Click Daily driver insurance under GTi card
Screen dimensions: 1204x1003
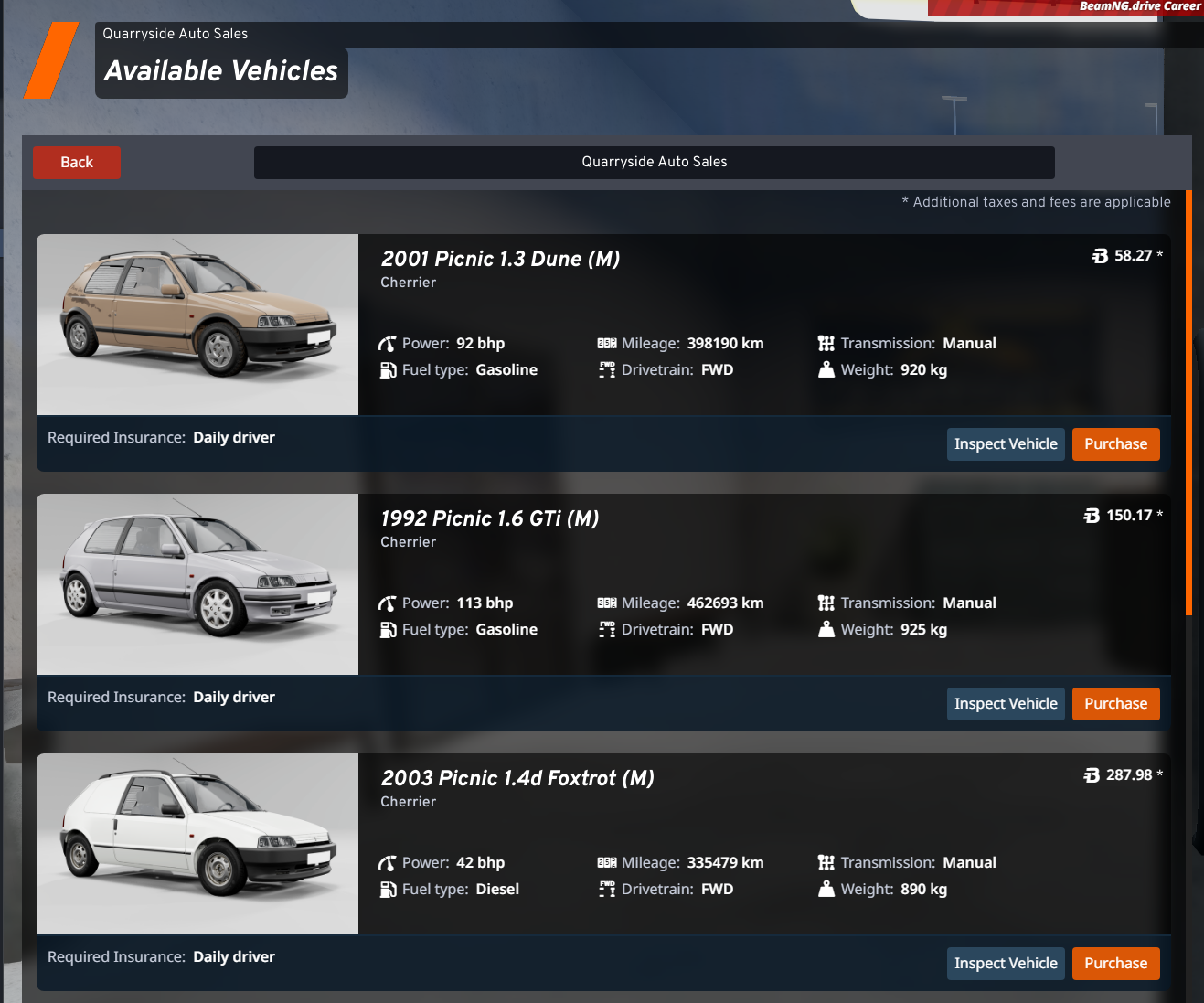pyautogui.click(x=234, y=698)
